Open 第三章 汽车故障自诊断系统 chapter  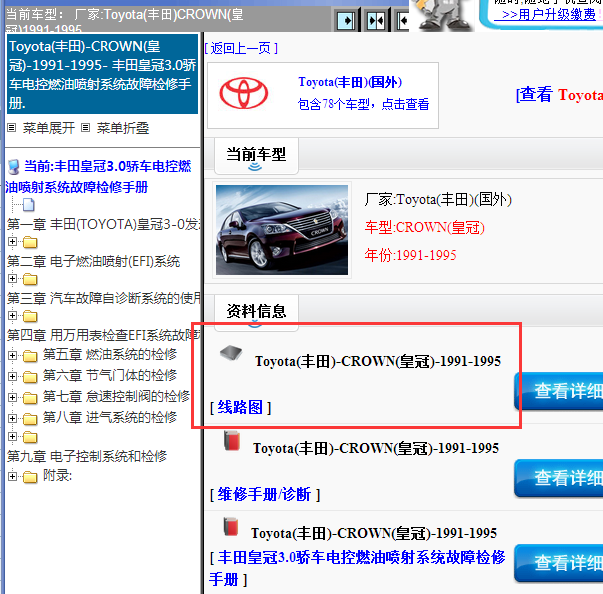click(x=103, y=298)
